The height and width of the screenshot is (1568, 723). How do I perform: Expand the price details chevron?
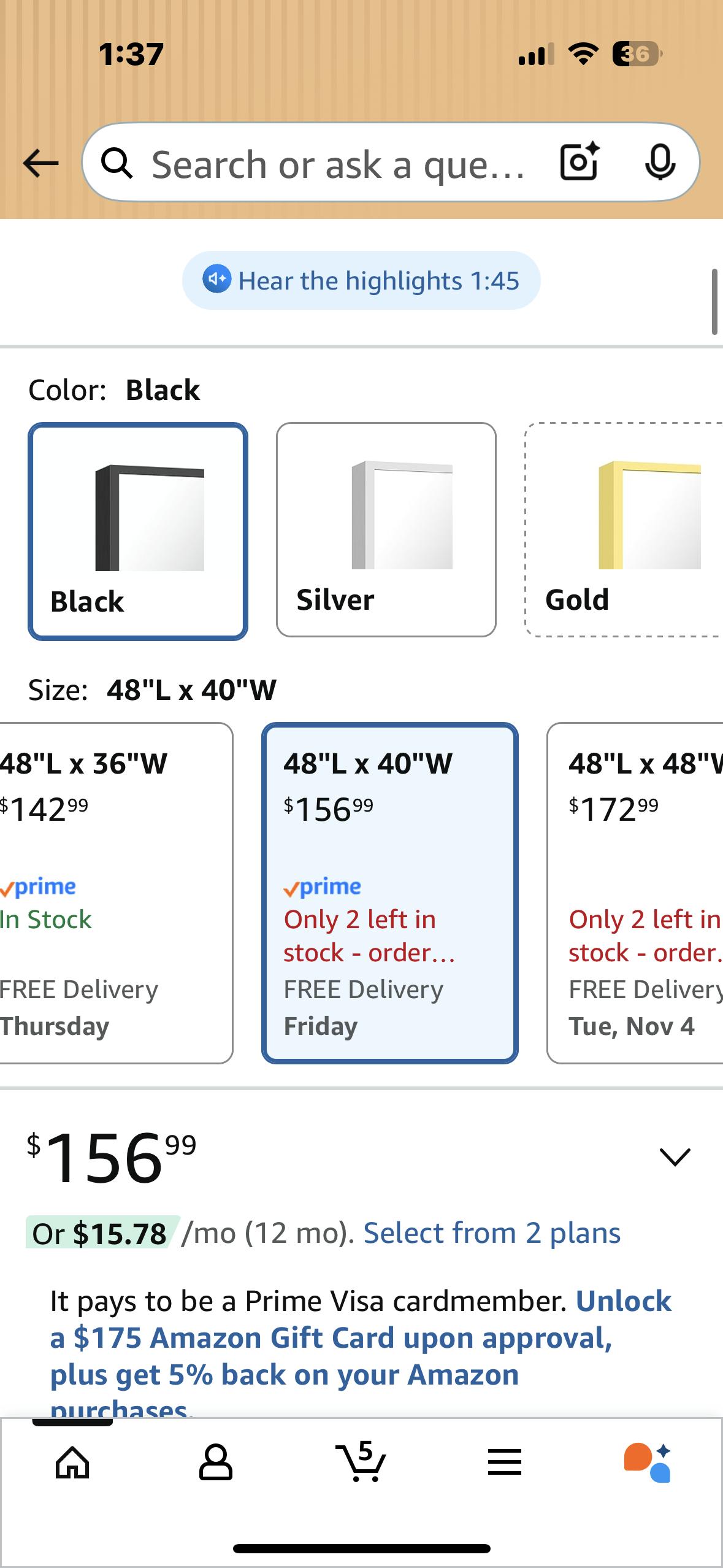click(x=675, y=1157)
